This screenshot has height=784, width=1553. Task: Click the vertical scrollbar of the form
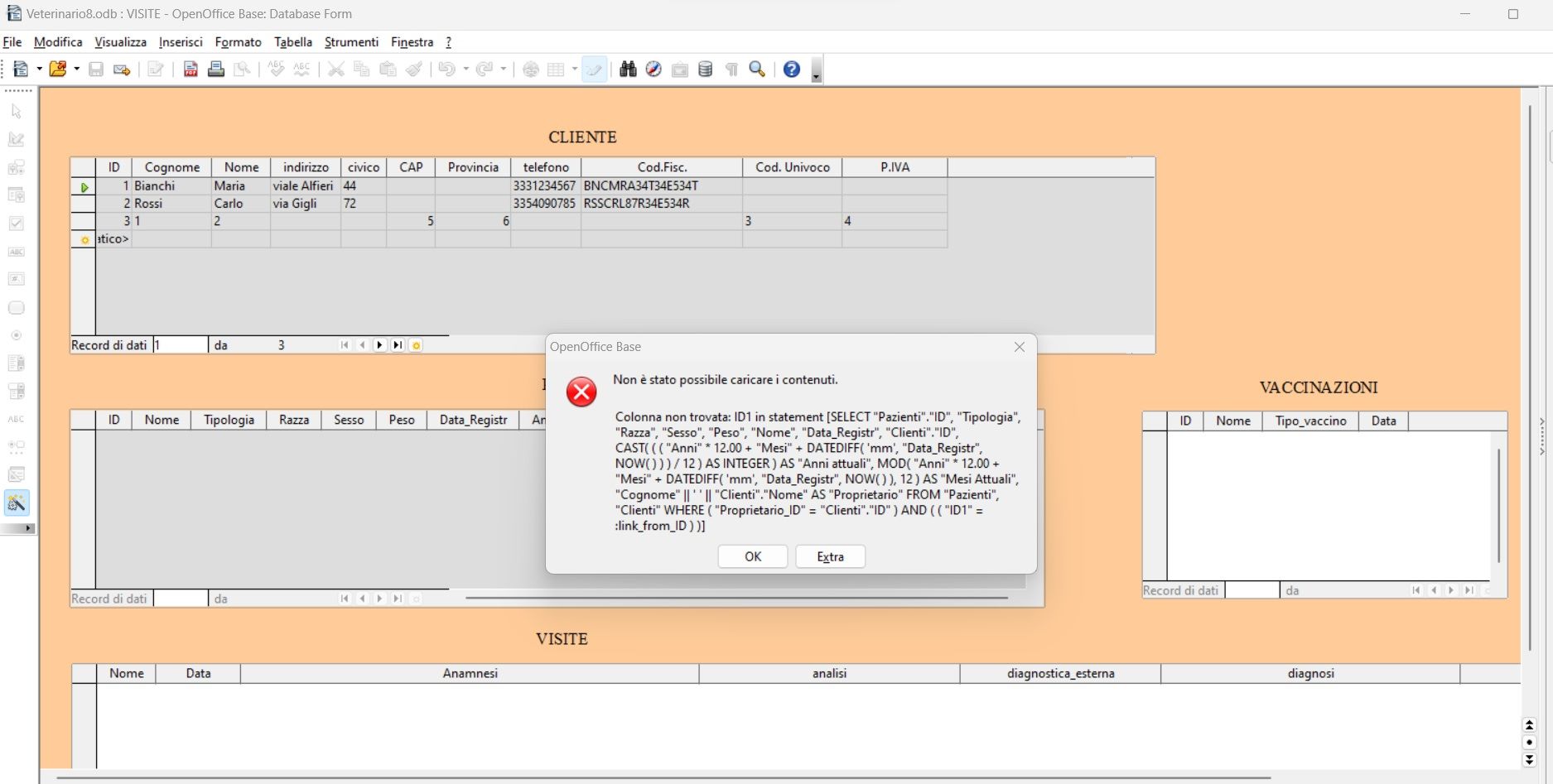1529,377
